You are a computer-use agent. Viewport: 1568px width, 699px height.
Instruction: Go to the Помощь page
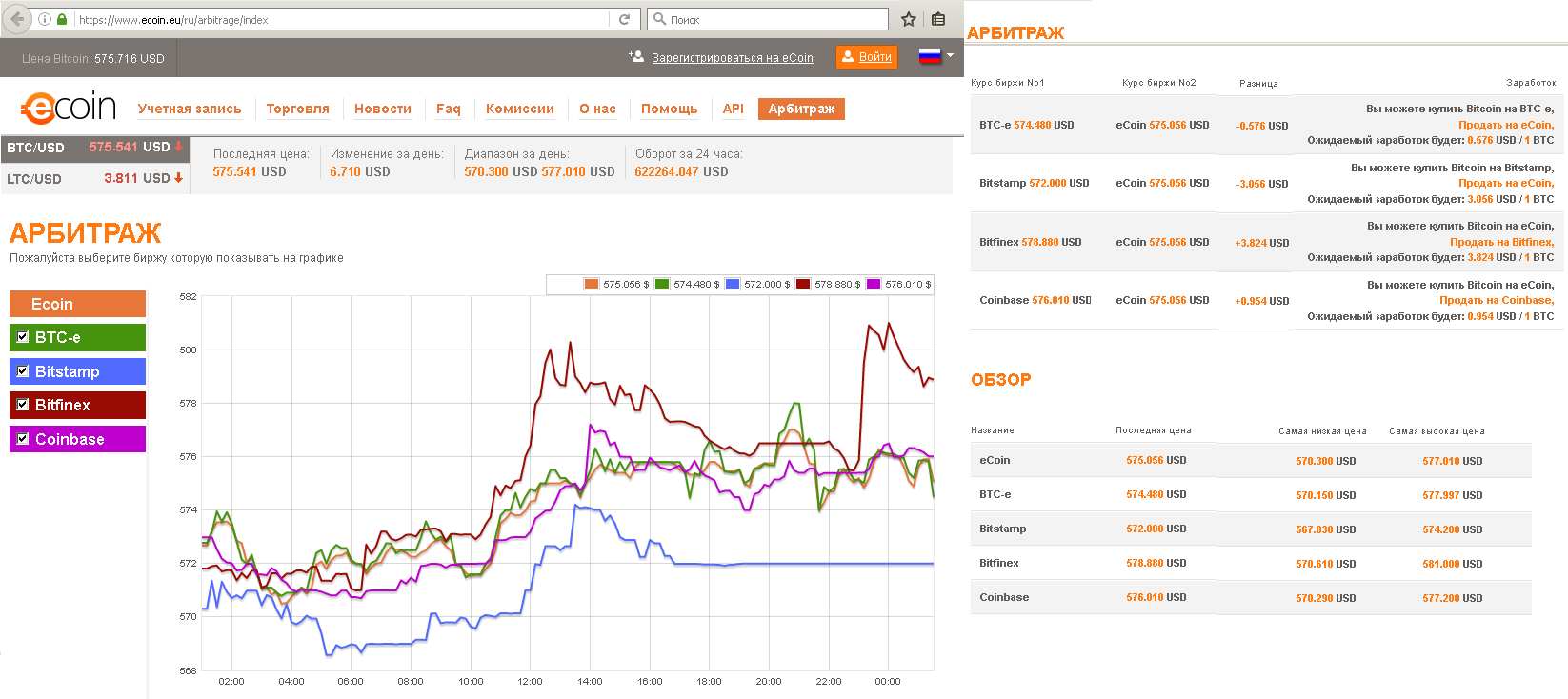[670, 109]
